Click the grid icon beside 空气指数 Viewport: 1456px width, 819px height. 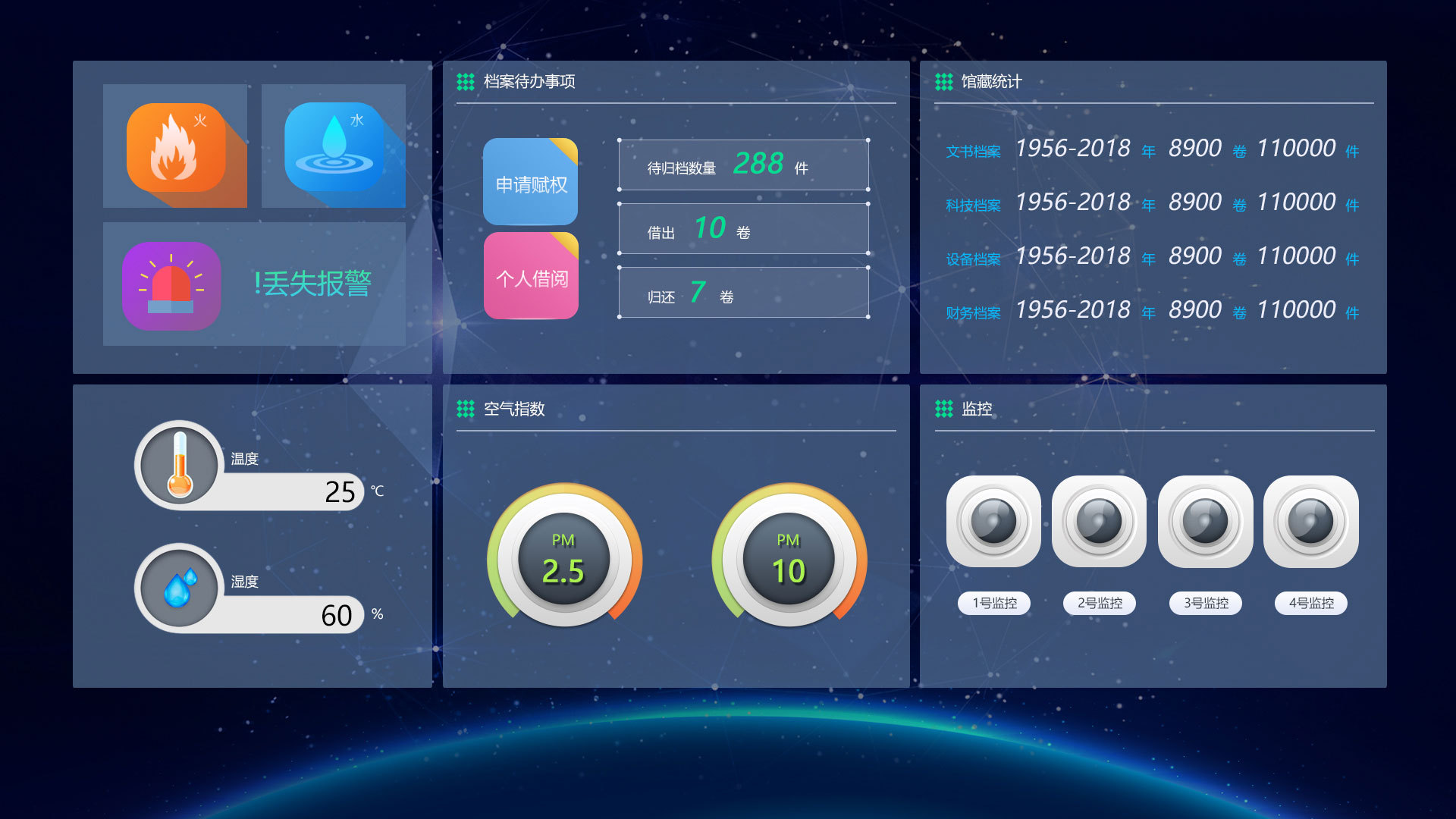pos(466,409)
